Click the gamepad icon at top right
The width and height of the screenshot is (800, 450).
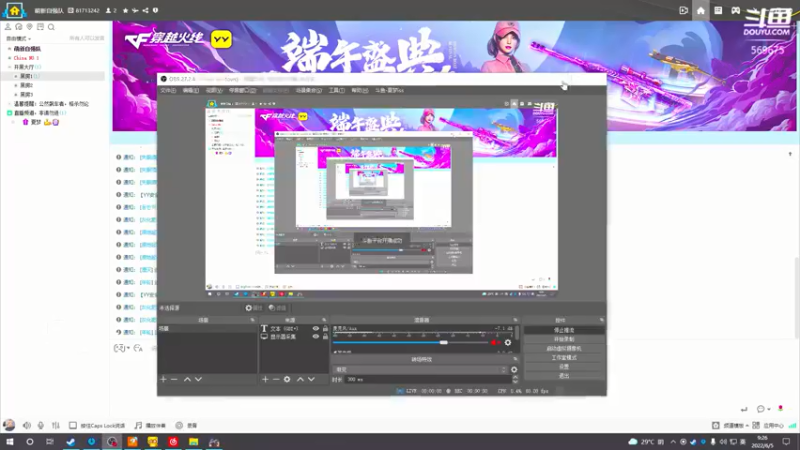[x=736, y=10]
